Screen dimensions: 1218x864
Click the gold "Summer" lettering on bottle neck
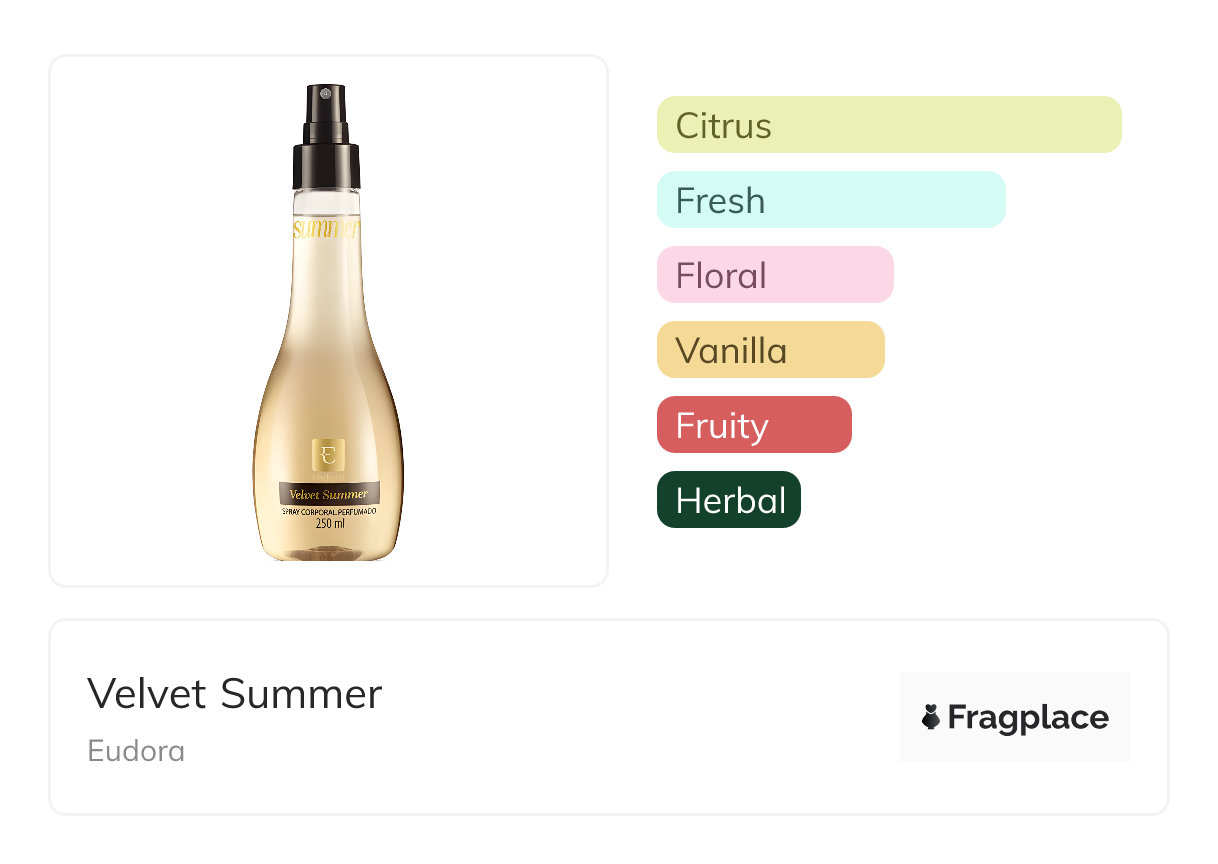[326, 231]
